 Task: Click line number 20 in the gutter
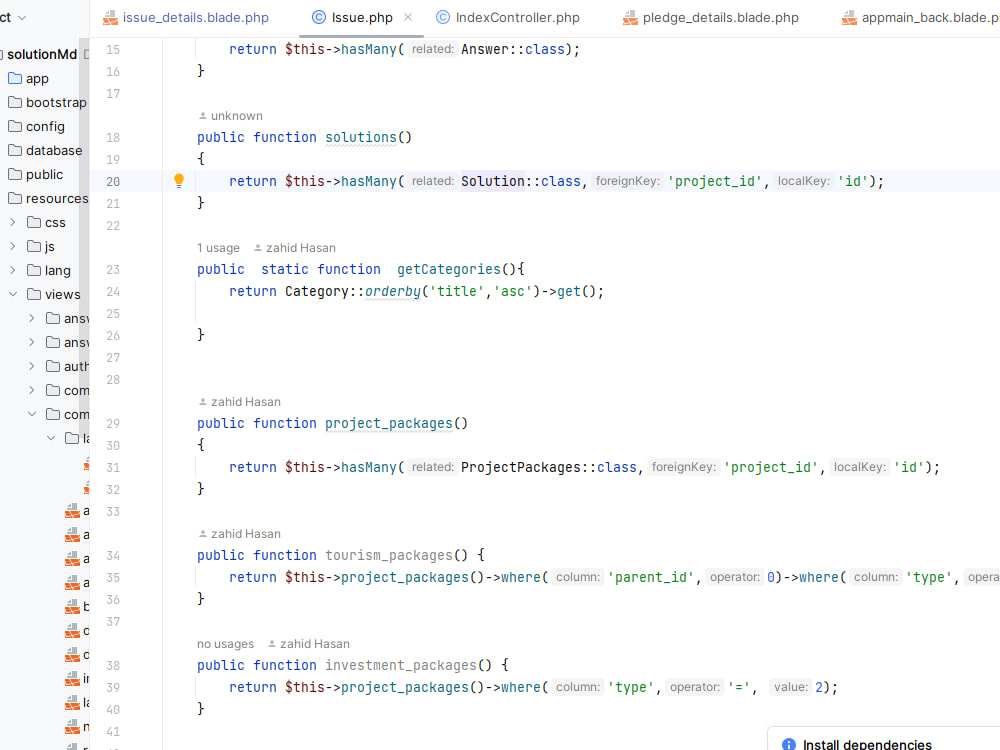point(113,182)
